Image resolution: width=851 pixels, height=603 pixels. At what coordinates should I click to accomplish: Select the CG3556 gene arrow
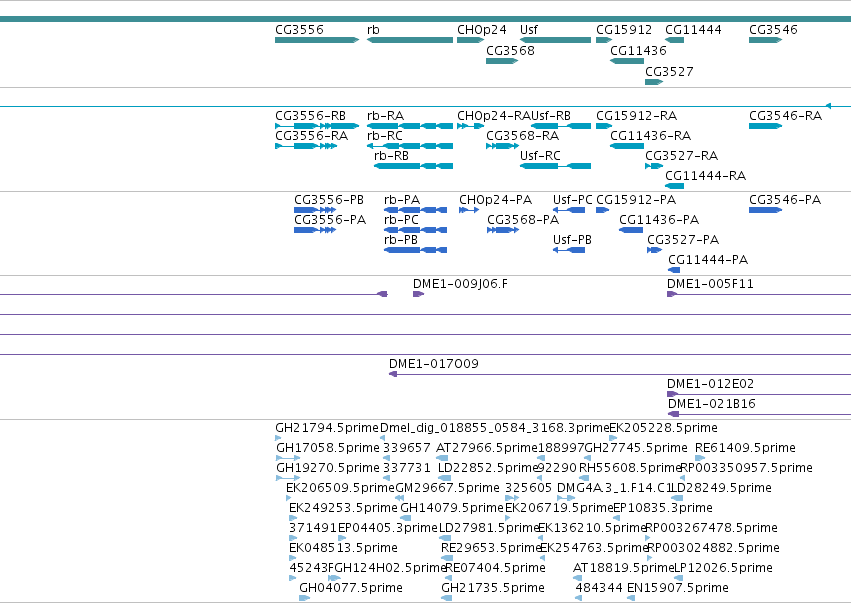[317, 40]
